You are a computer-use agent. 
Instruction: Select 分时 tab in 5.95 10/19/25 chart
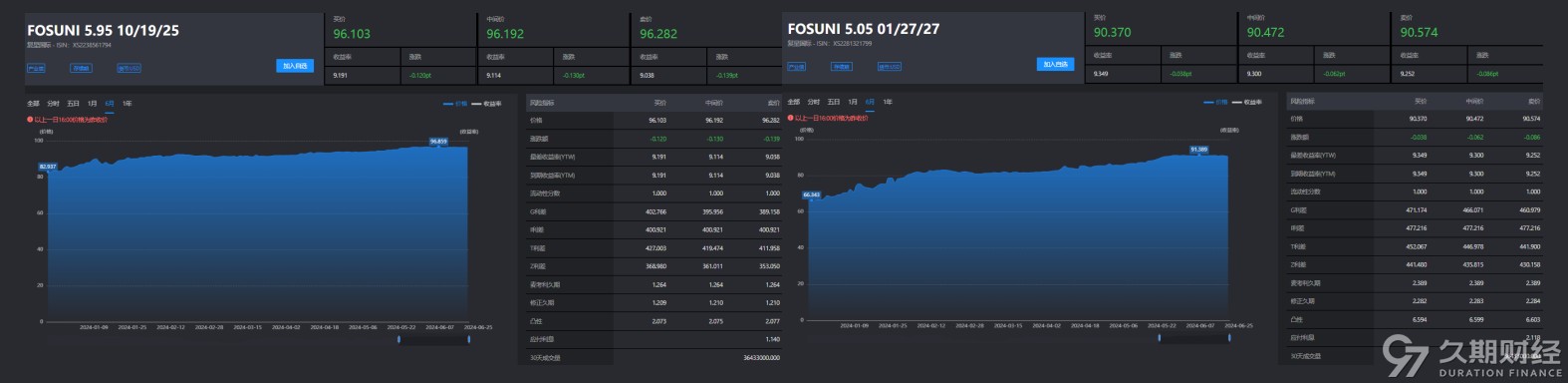pos(53,104)
